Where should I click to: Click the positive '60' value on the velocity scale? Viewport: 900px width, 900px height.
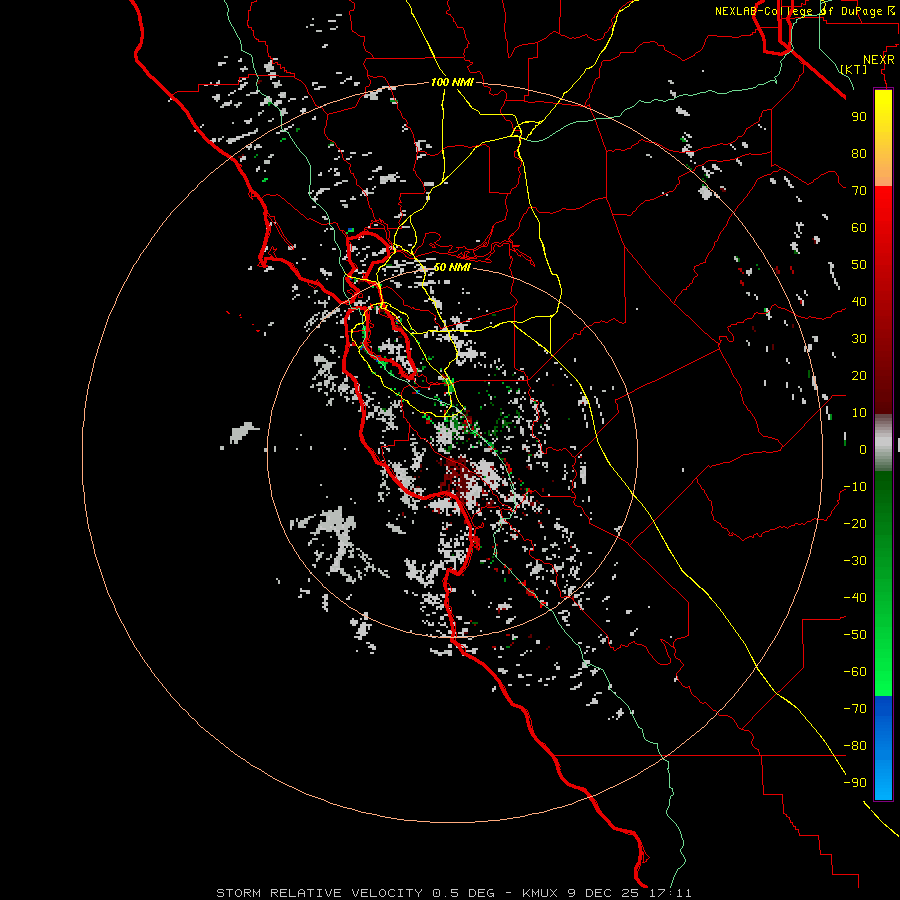pyautogui.click(x=859, y=227)
